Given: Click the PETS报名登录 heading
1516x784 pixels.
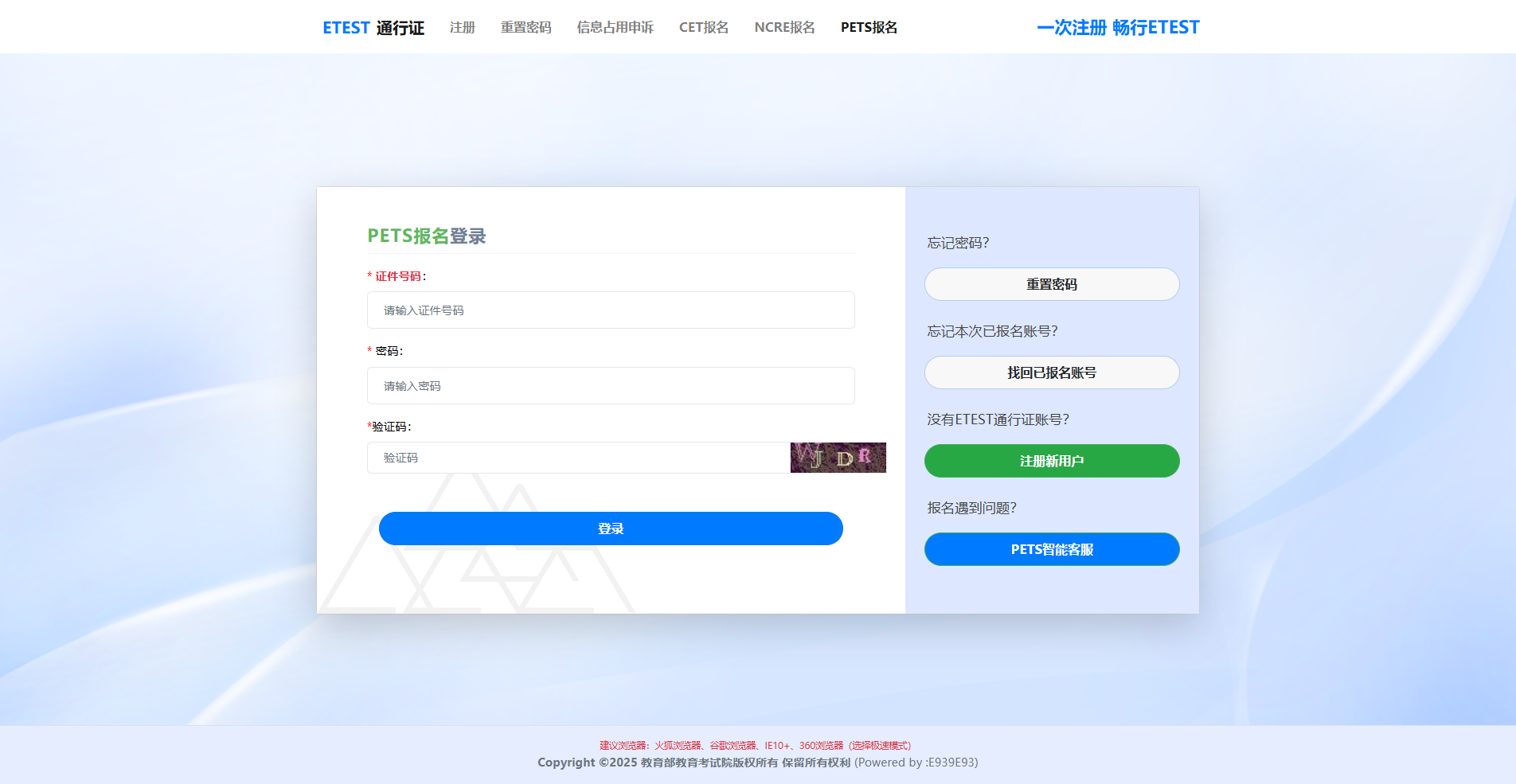Looking at the screenshot, I should 427,236.
